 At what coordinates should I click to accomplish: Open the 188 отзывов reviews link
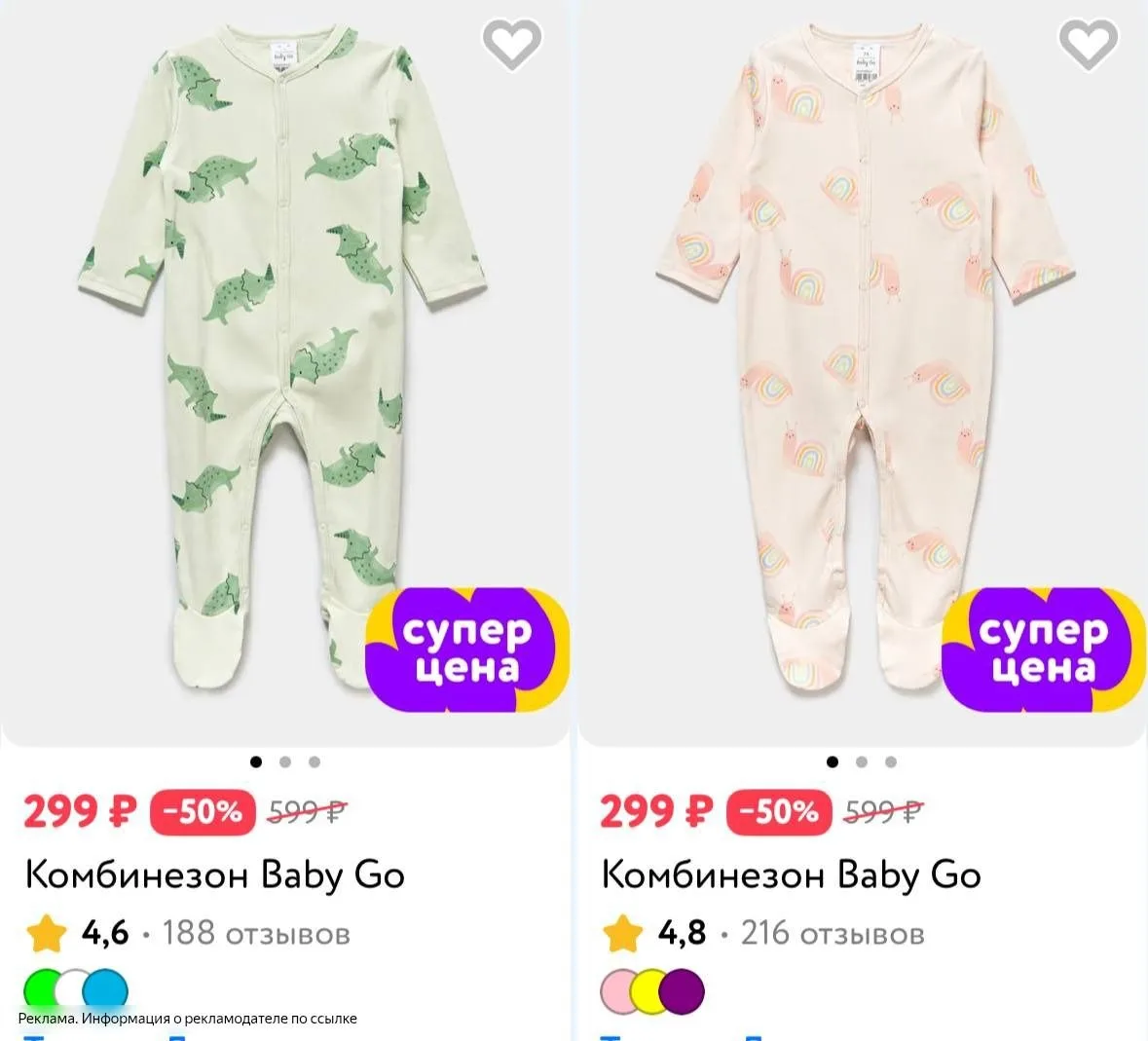point(256,933)
